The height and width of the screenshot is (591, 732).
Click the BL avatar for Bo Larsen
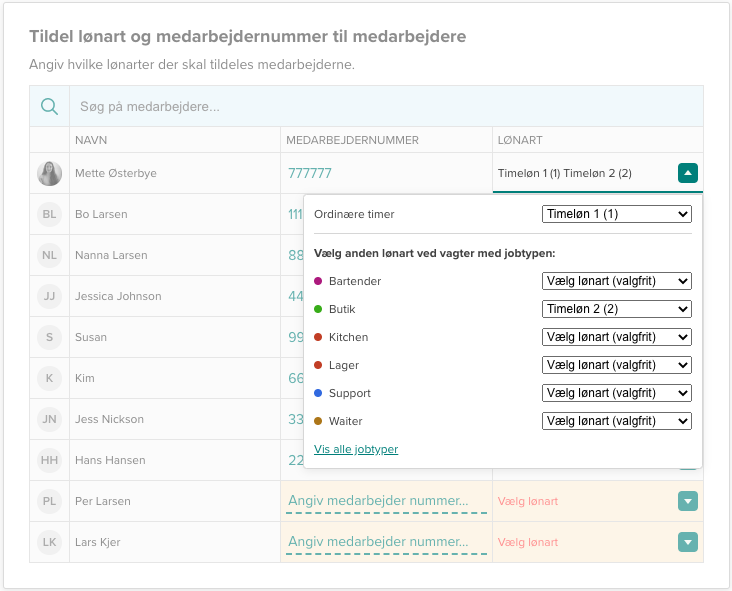click(49, 214)
